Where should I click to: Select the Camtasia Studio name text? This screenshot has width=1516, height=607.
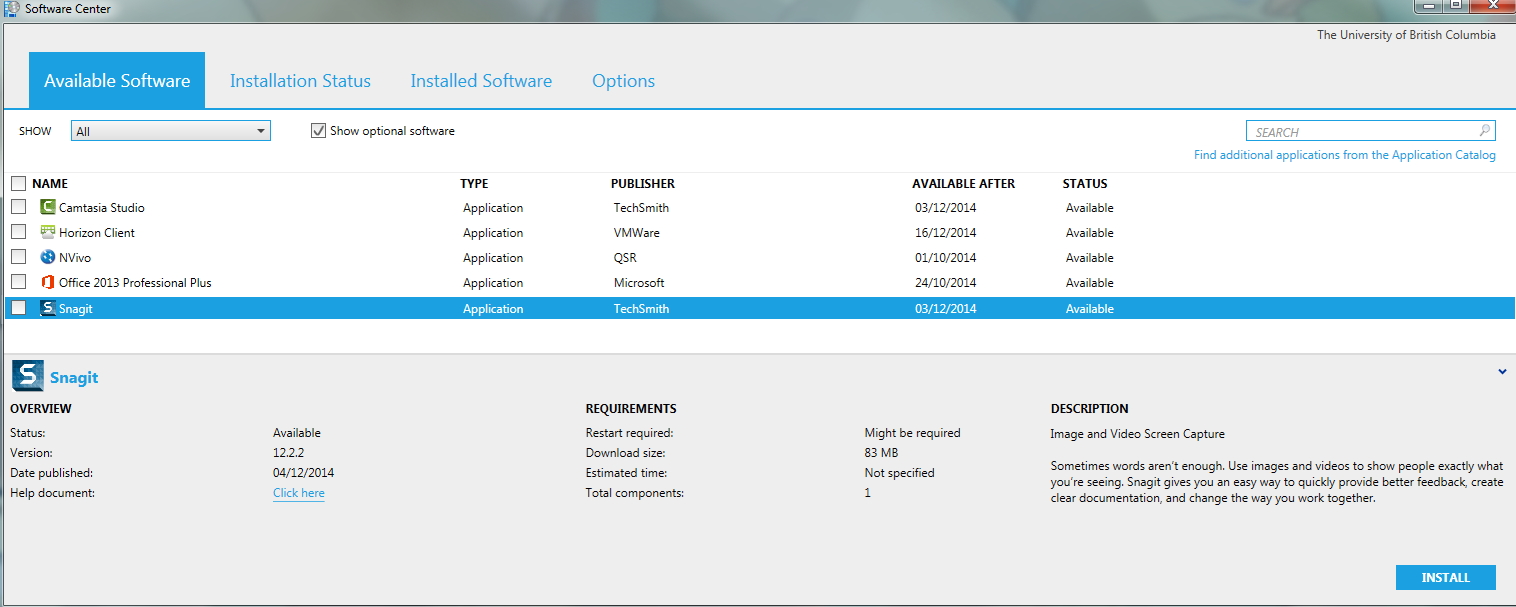point(102,208)
